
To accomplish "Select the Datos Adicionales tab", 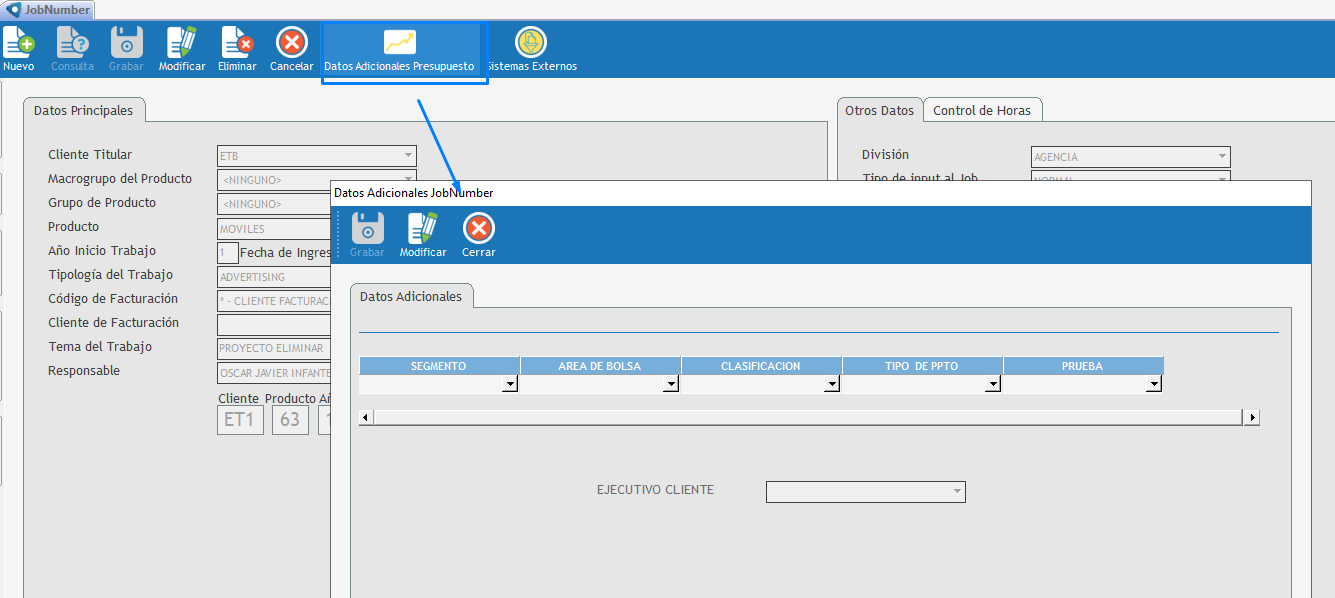I will click(410, 296).
